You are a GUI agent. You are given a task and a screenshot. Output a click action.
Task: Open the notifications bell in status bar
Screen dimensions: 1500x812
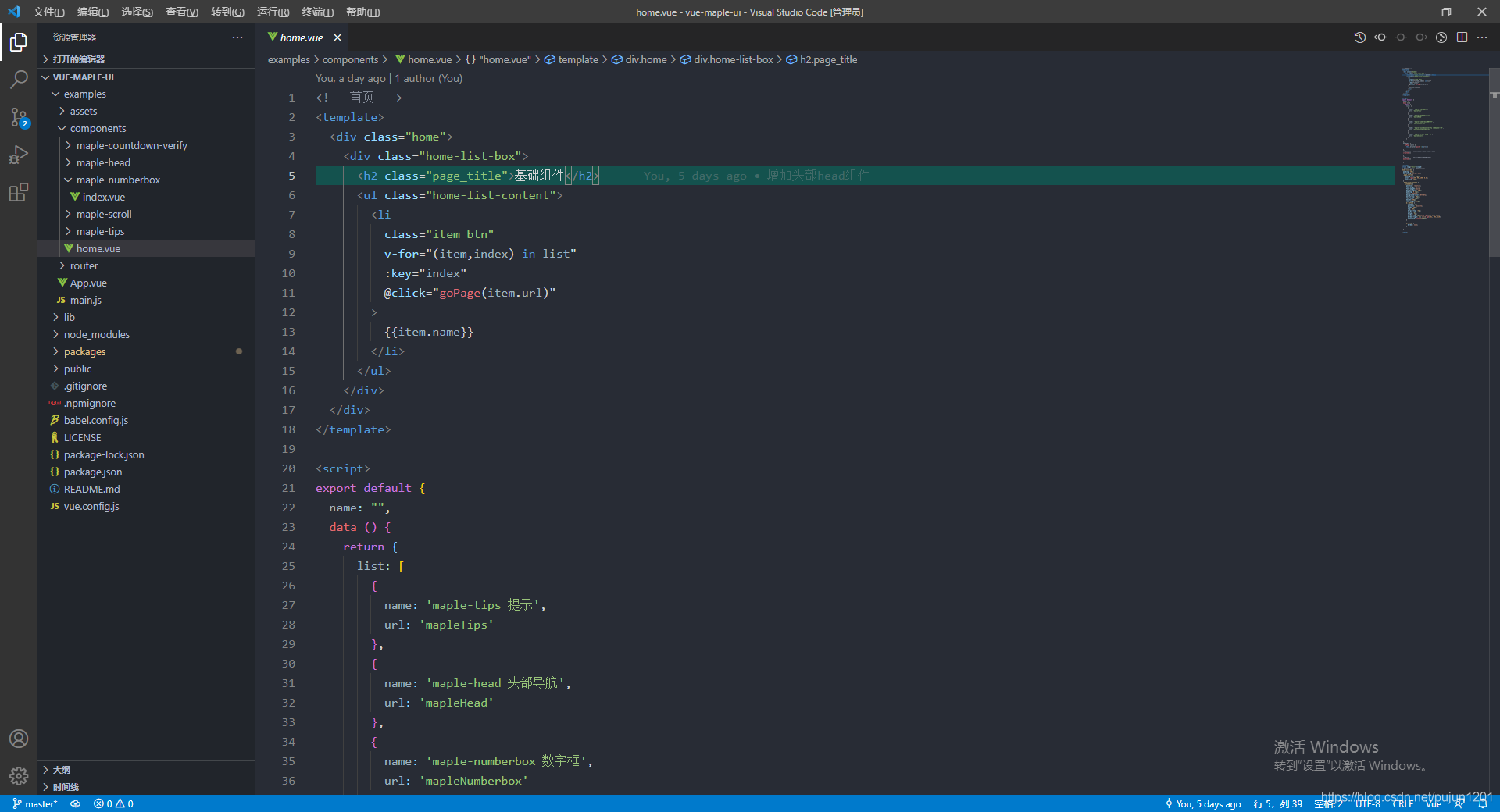pyautogui.click(x=1483, y=803)
